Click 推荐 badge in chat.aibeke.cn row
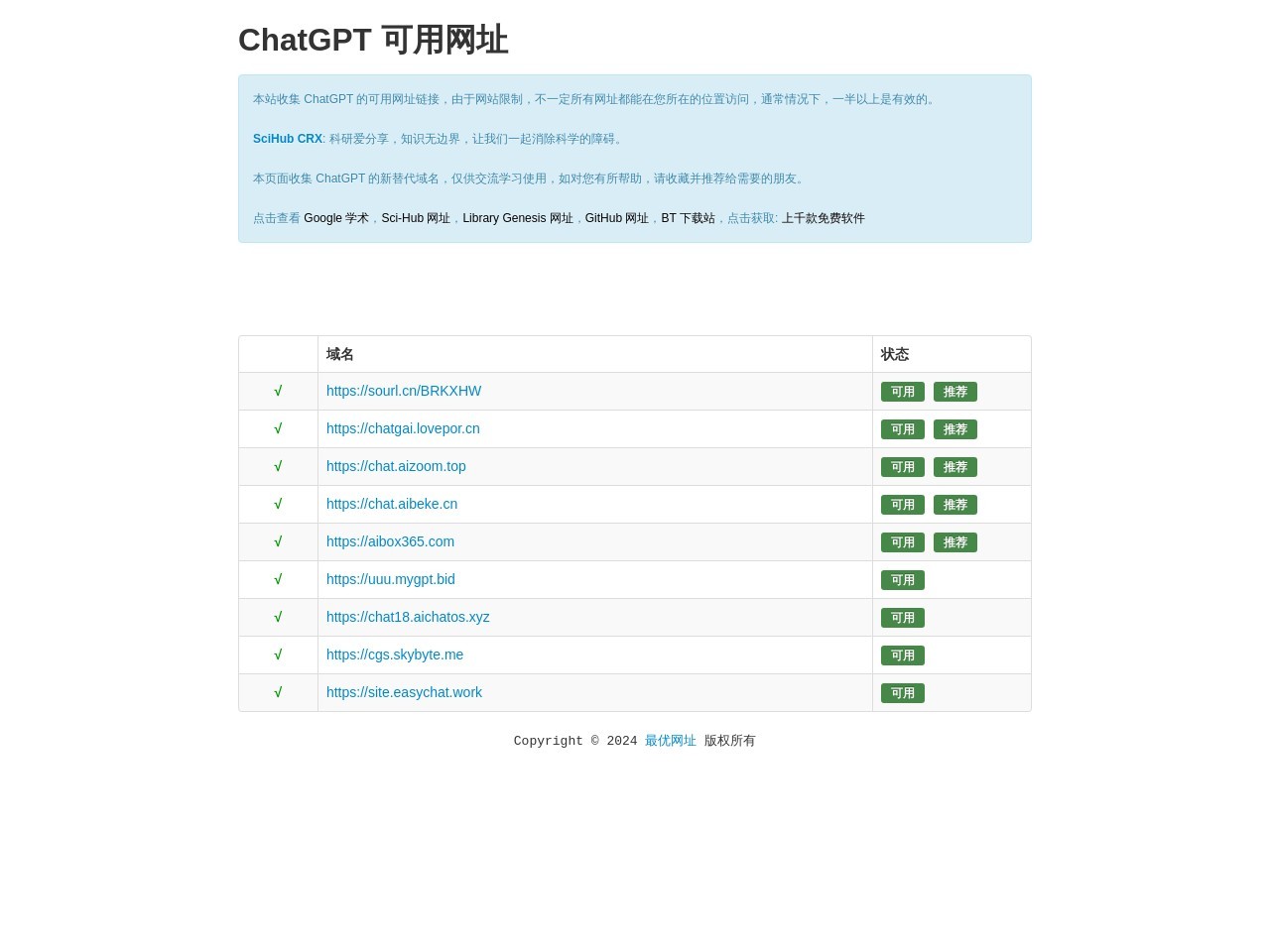The width and height of the screenshot is (1270, 952). coord(955,505)
